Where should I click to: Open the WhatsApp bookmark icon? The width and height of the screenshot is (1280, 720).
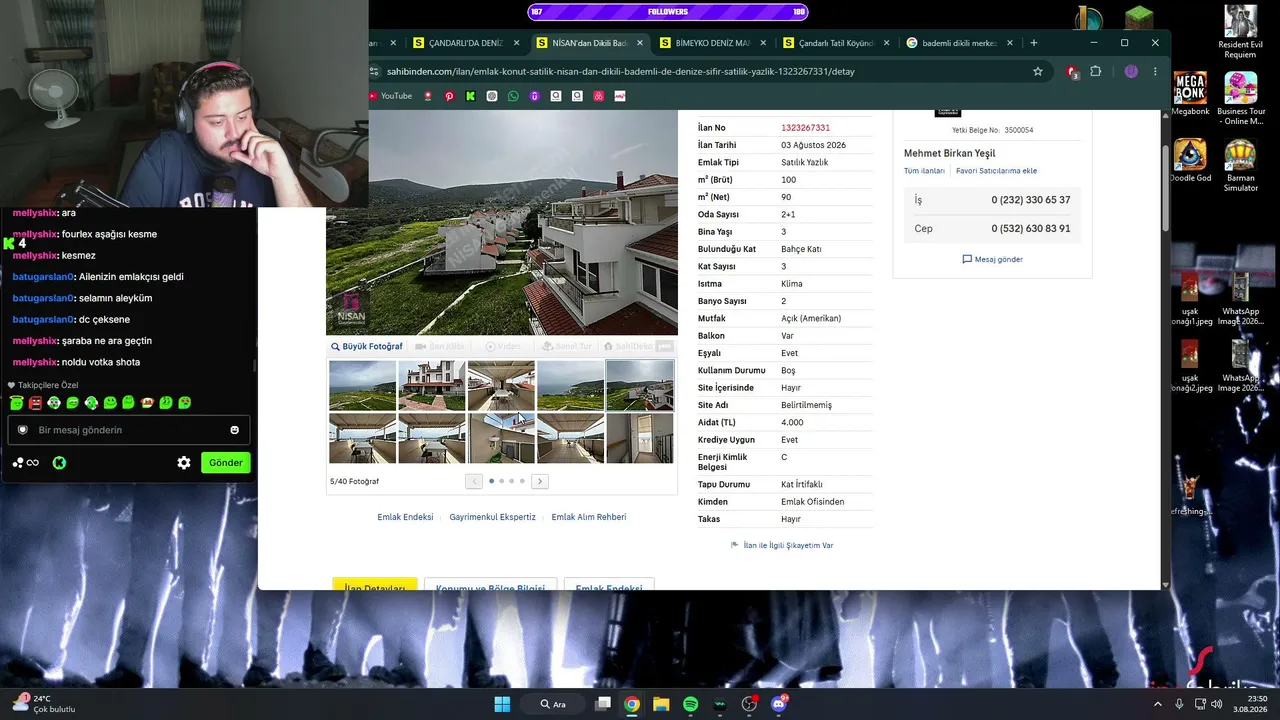tap(513, 96)
